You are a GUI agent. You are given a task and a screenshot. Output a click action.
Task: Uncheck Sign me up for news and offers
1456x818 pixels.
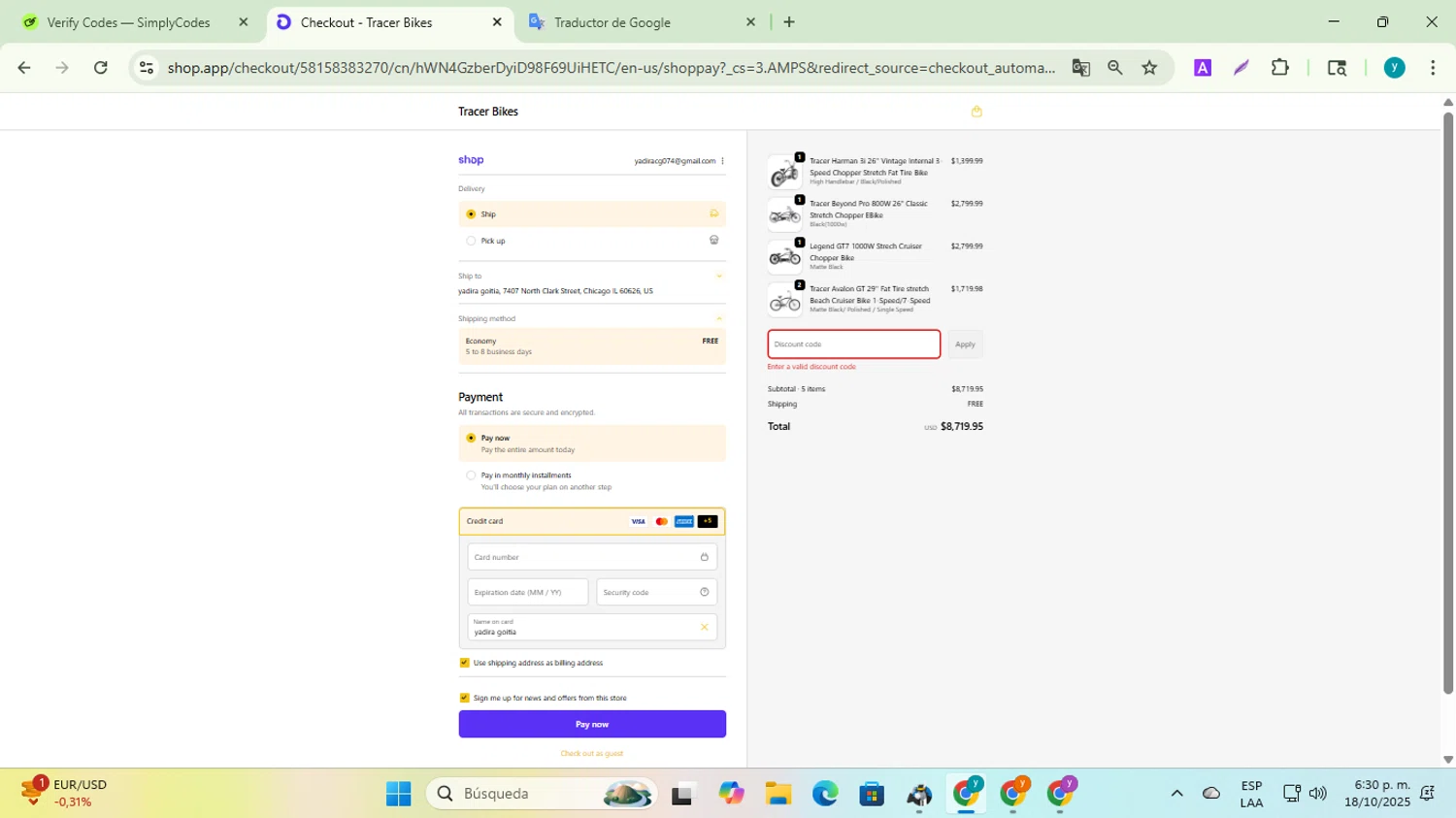click(x=464, y=698)
